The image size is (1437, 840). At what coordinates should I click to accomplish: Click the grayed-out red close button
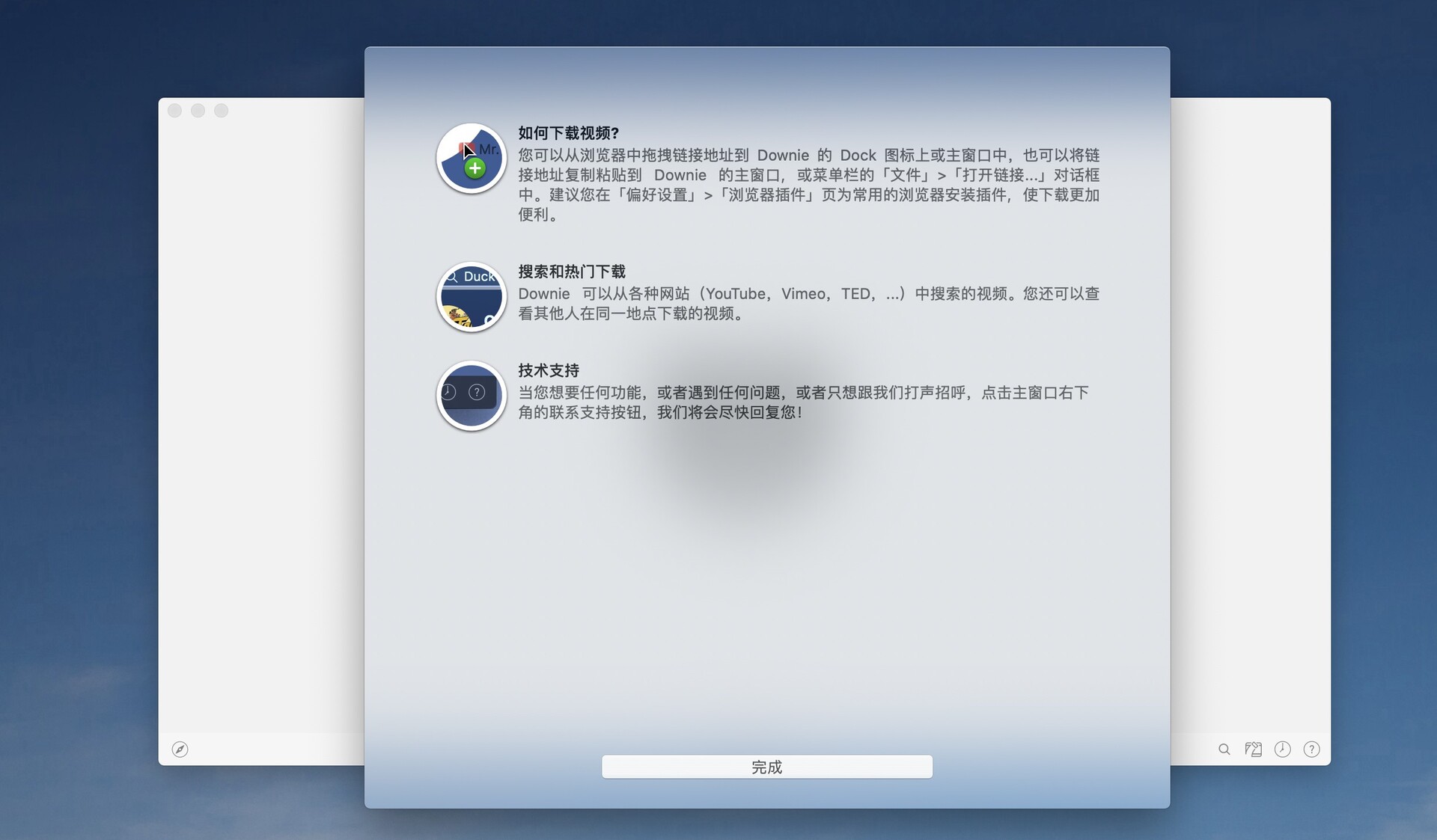175,111
